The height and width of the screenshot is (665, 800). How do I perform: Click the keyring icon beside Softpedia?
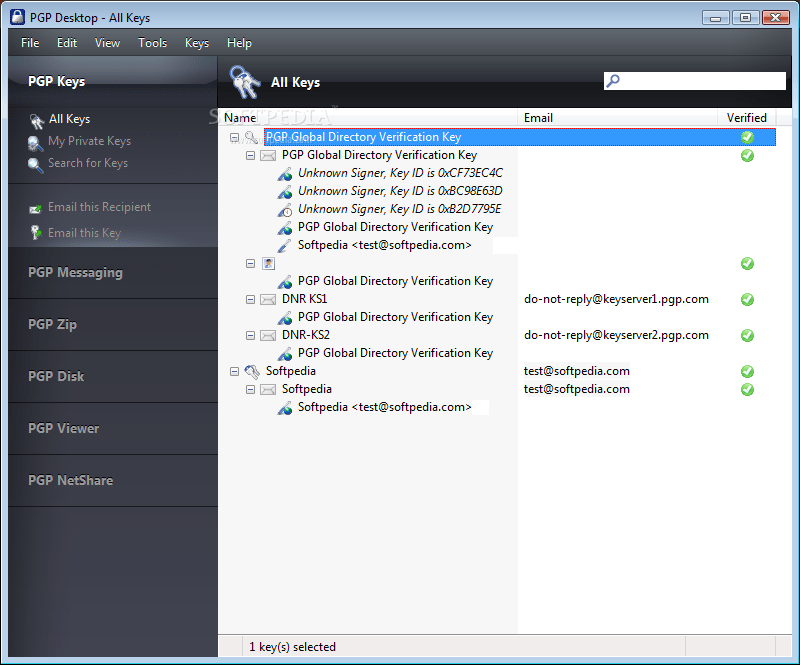pyautogui.click(x=251, y=371)
